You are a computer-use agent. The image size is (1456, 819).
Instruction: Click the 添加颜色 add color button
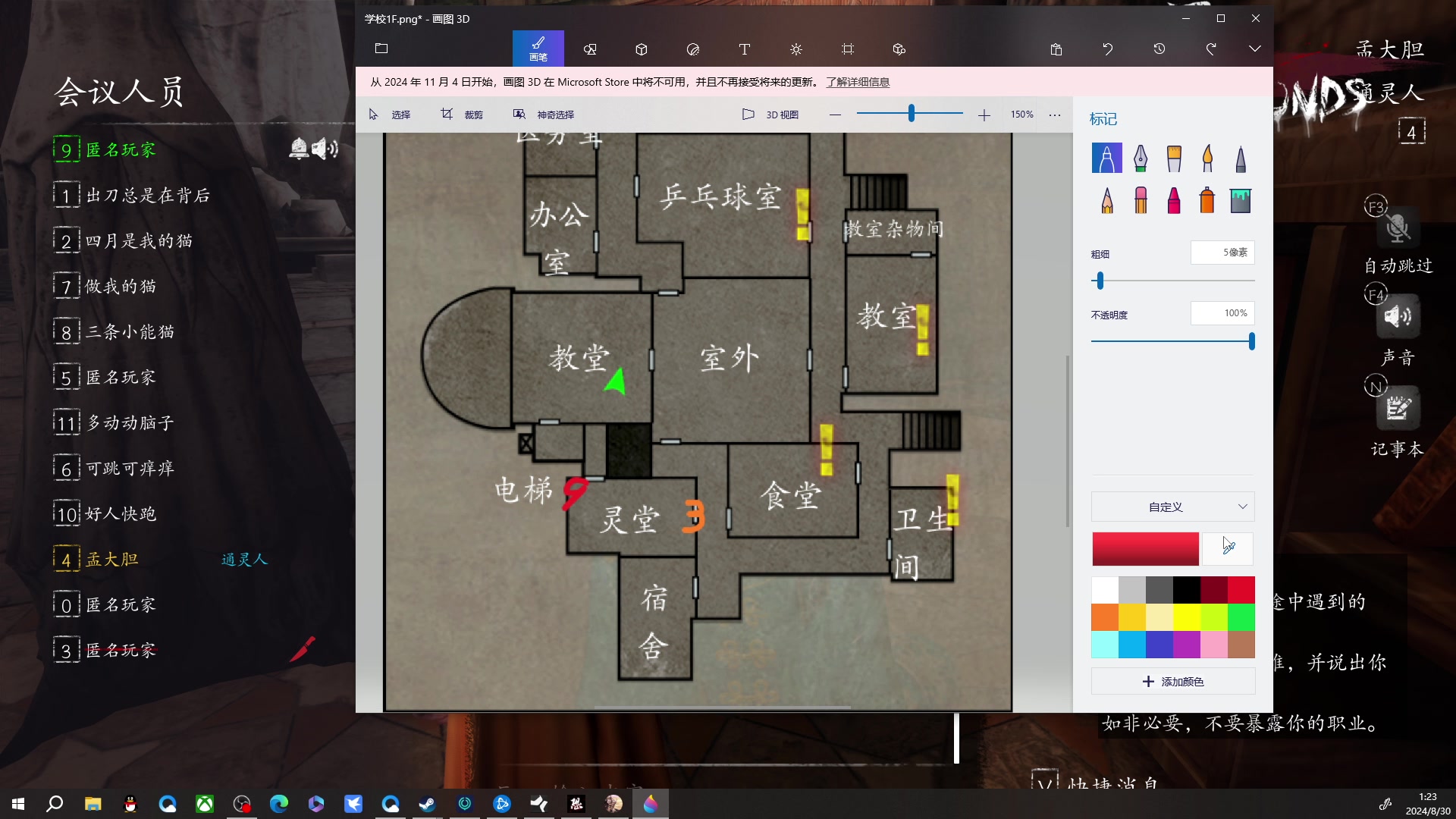[1173, 682]
